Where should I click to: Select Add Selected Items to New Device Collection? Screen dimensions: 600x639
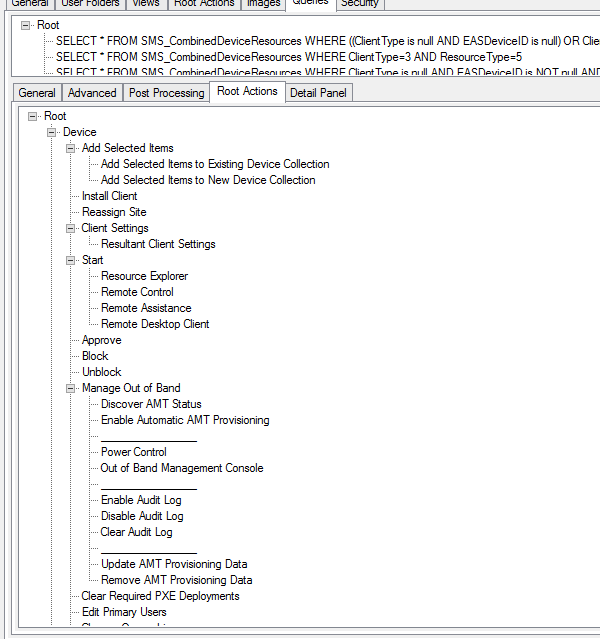coord(208,180)
